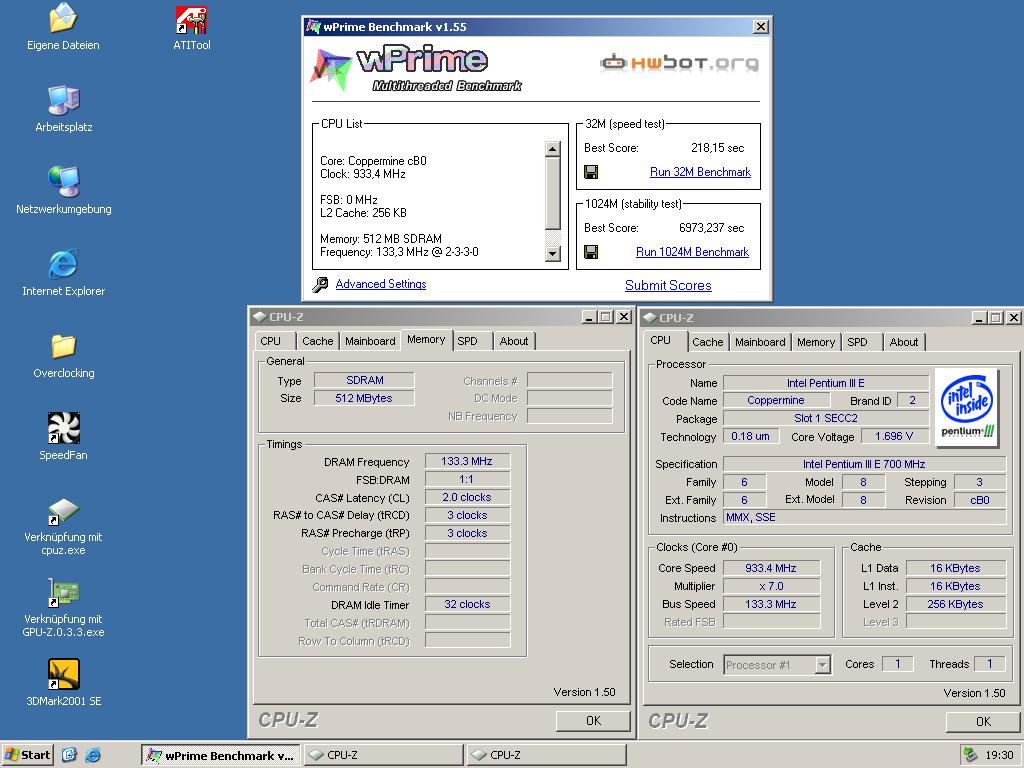Switch to CPU tab in Memory CPU-Z window
The height and width of the screenshot is (768, 1024).
pos(270,341)
